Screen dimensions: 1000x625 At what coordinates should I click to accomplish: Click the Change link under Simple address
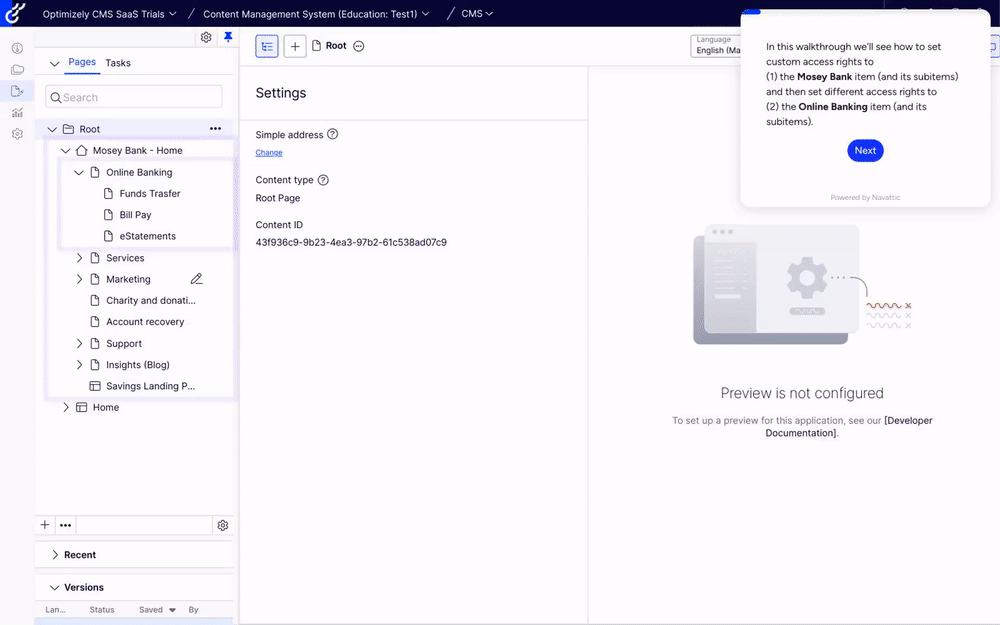(269, 153)
